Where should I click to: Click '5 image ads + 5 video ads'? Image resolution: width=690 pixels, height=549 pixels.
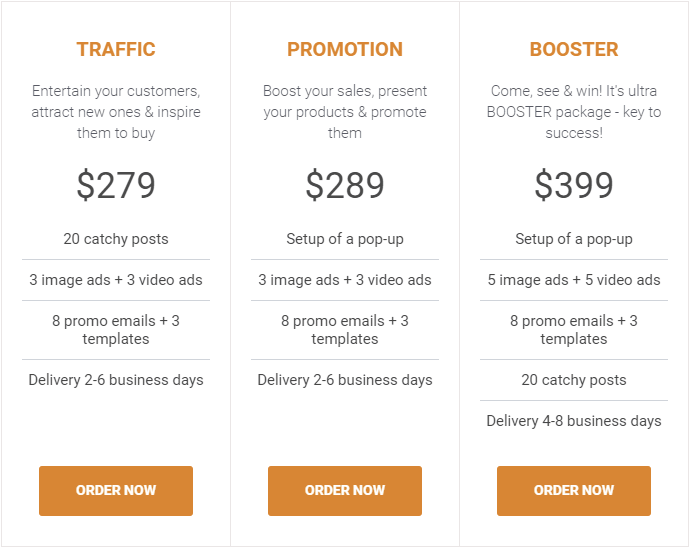(x=574, y=280)
